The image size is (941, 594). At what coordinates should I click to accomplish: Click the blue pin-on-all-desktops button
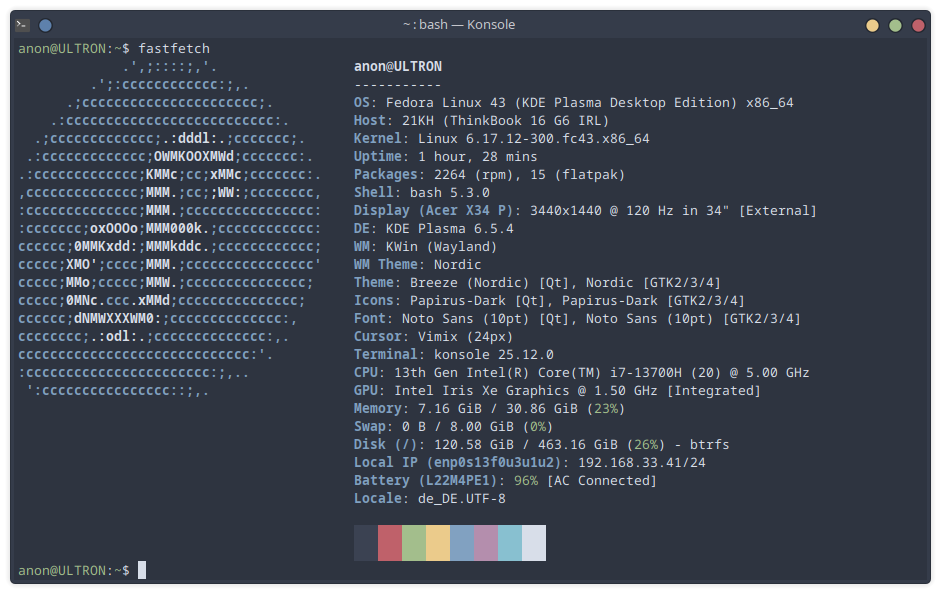click(x=45, y=25)
